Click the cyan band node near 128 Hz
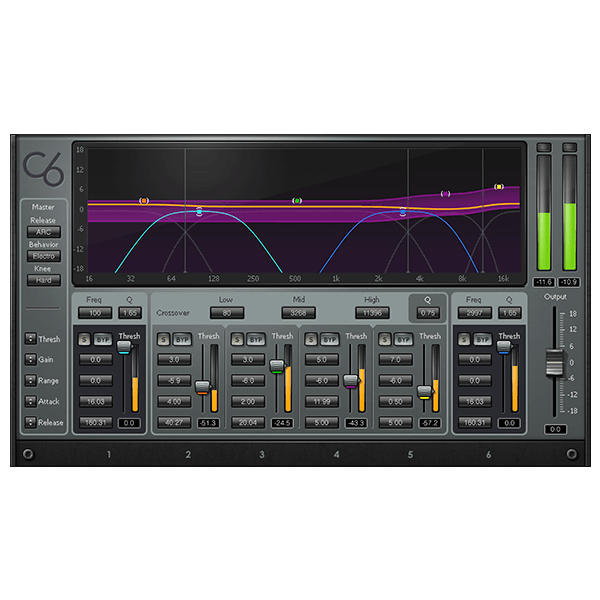 pos(200,212)
